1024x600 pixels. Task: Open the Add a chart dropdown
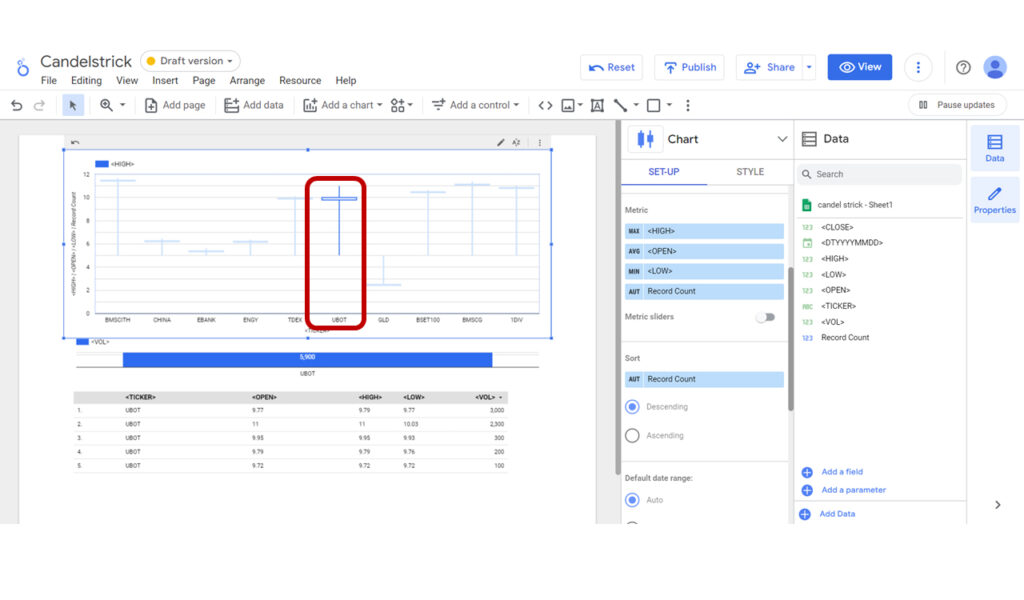click(x=343, y=105)
